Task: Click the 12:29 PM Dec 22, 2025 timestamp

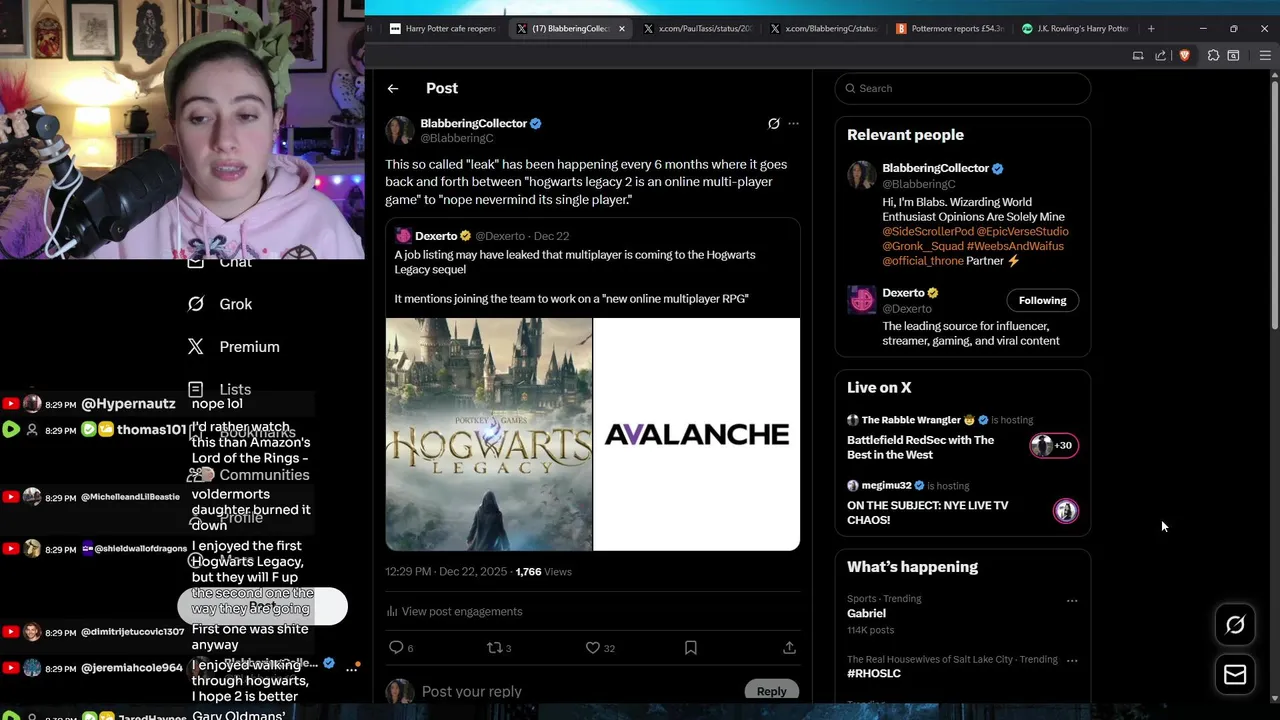Action: click(446, 572)
